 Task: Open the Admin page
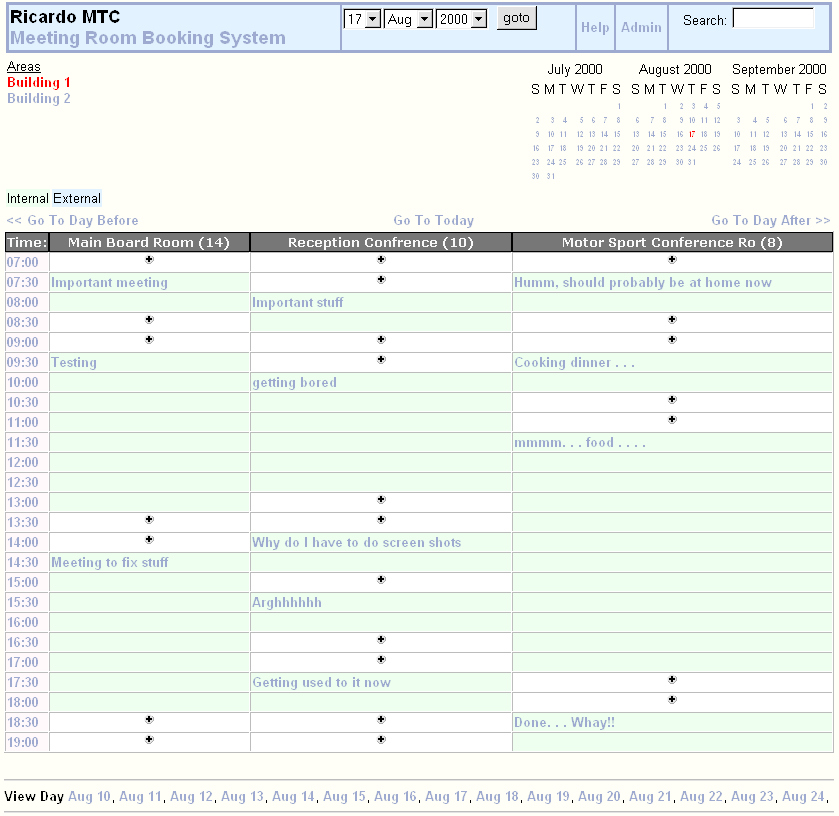pos(641,27)
